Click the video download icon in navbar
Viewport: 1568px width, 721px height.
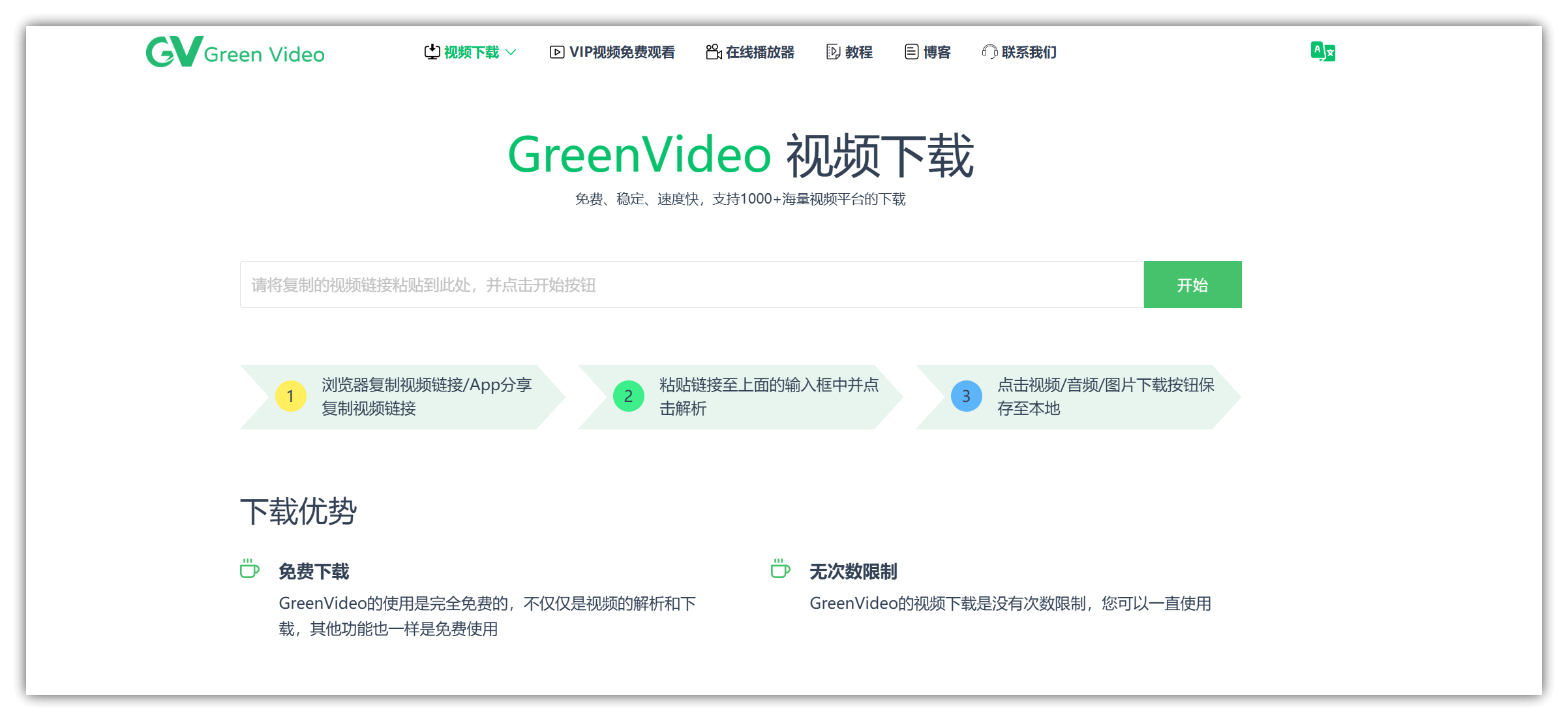[432, 52]
